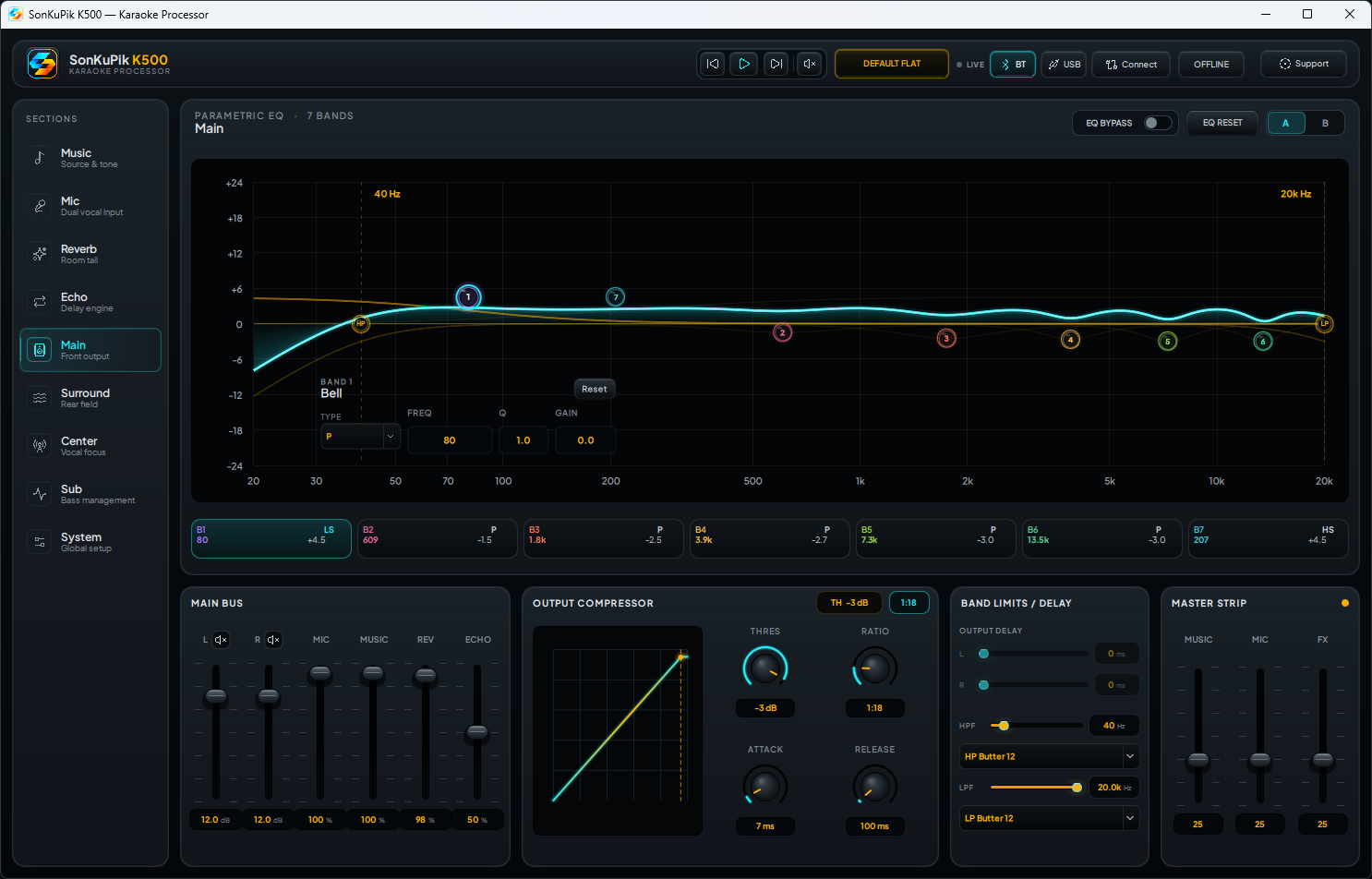Click the play icon in the transport bar
Image resolution: width=1372 pixels, height=879 pixels.
click(x=744, y=64)
